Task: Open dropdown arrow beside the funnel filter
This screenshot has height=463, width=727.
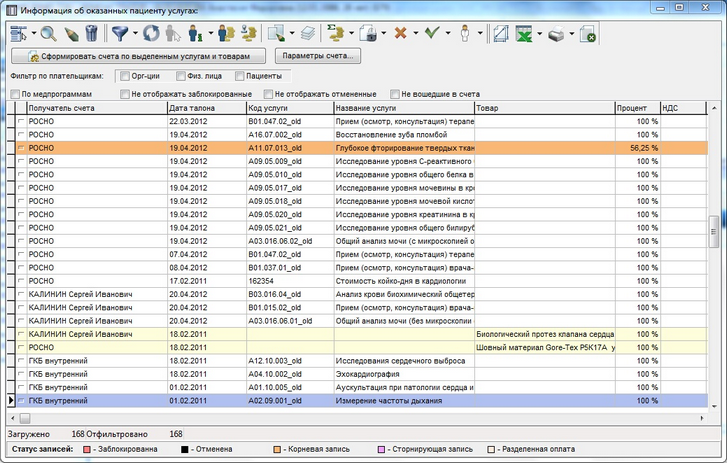Action: [x=135, y=33]
